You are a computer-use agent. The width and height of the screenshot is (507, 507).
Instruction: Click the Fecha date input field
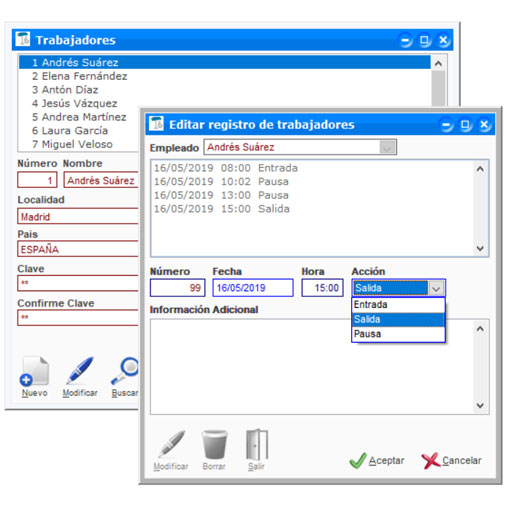(253, 288)
